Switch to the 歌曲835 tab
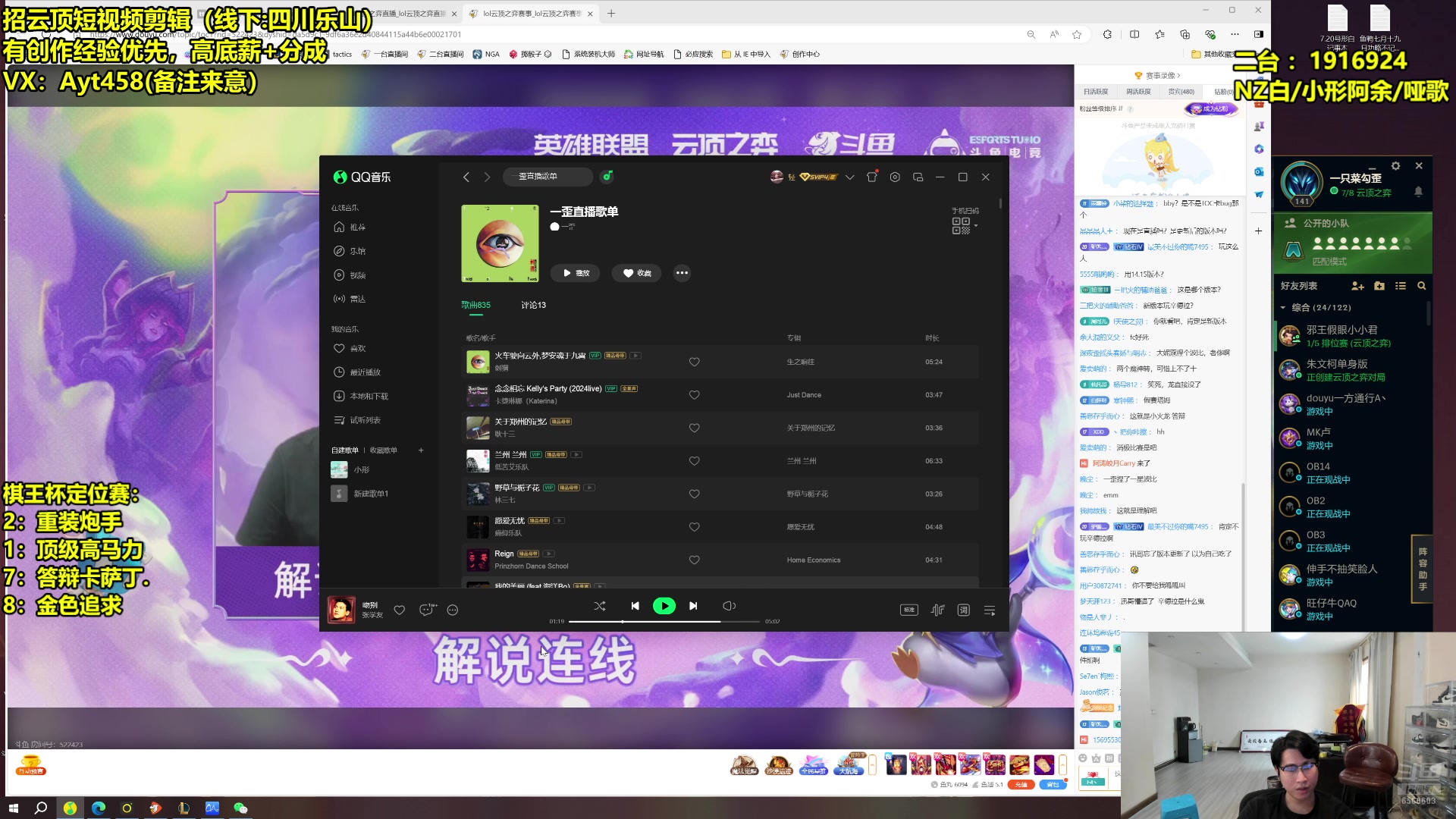1456x819 pixels. click(475, 306)
